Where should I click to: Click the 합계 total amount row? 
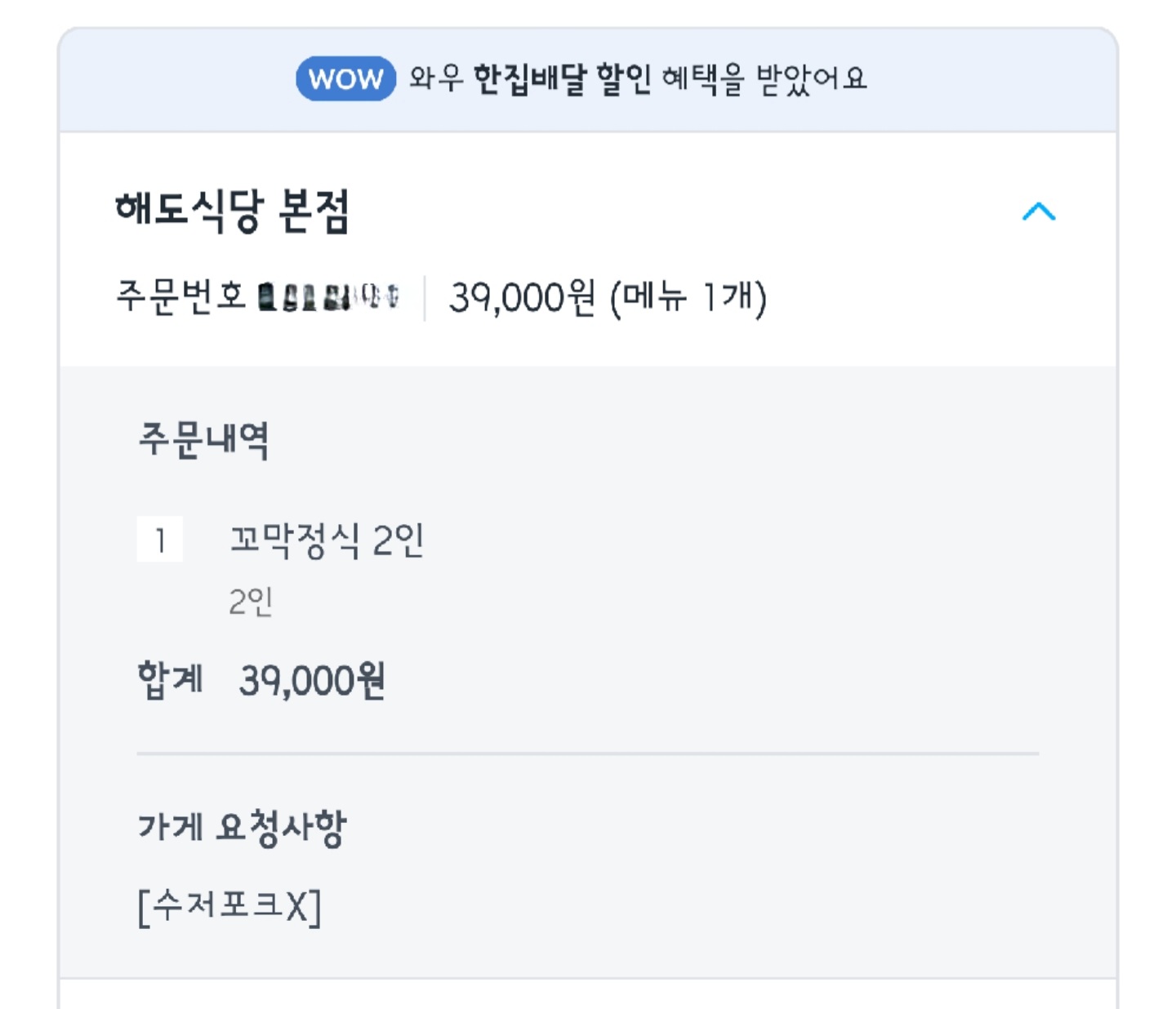point(261,679)
